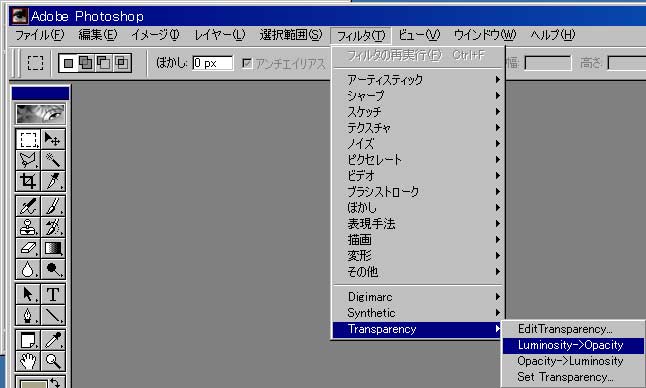Open the 選択範囲(S) menu
Image resolution: width=646 pixels, height=388 pixels.
point(291,35)
